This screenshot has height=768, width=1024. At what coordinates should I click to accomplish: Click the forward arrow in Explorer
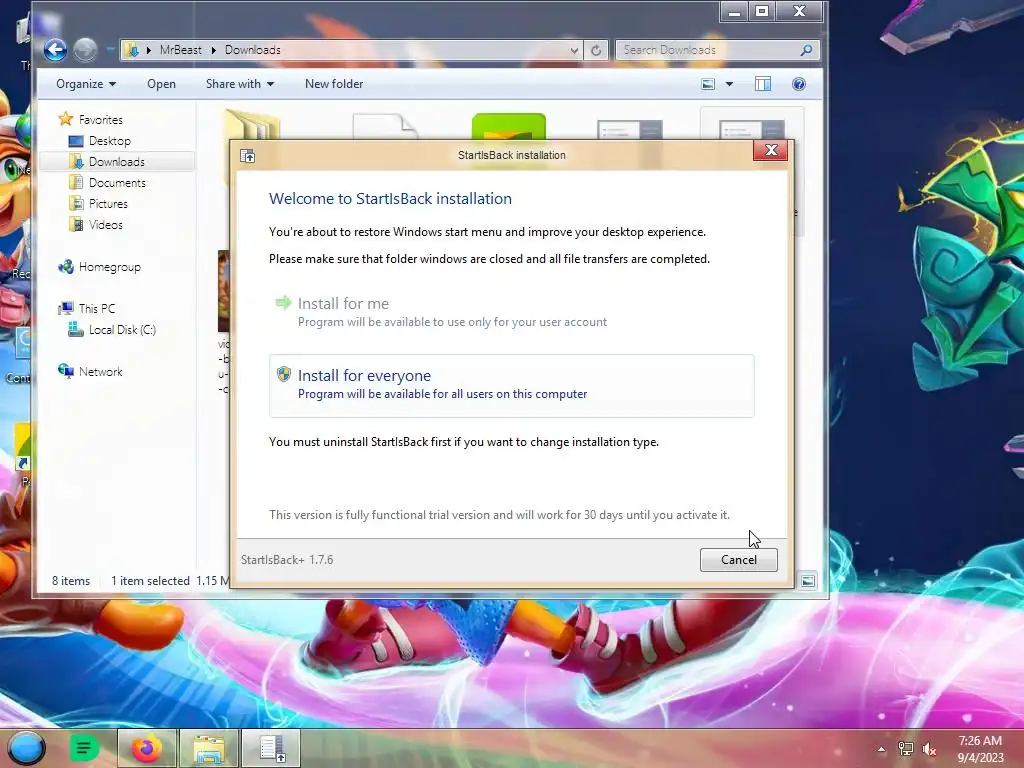(x=85, y=50)
